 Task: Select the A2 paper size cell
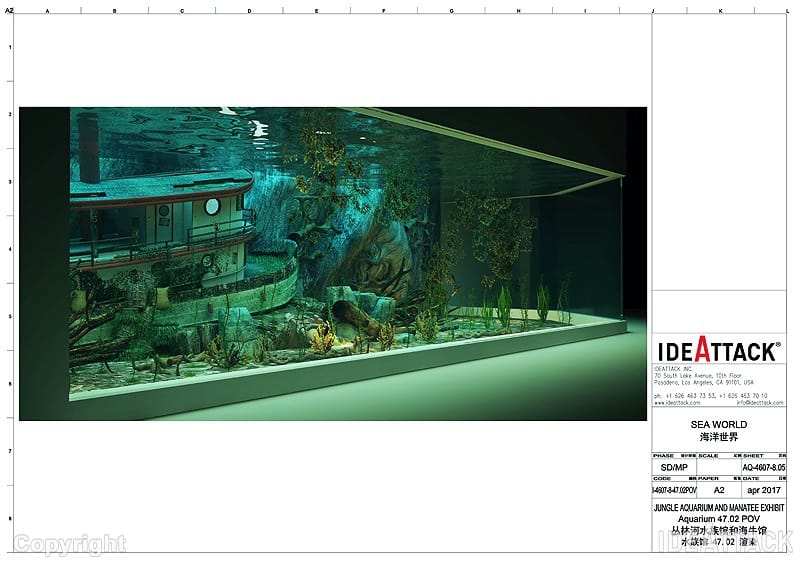718,491
